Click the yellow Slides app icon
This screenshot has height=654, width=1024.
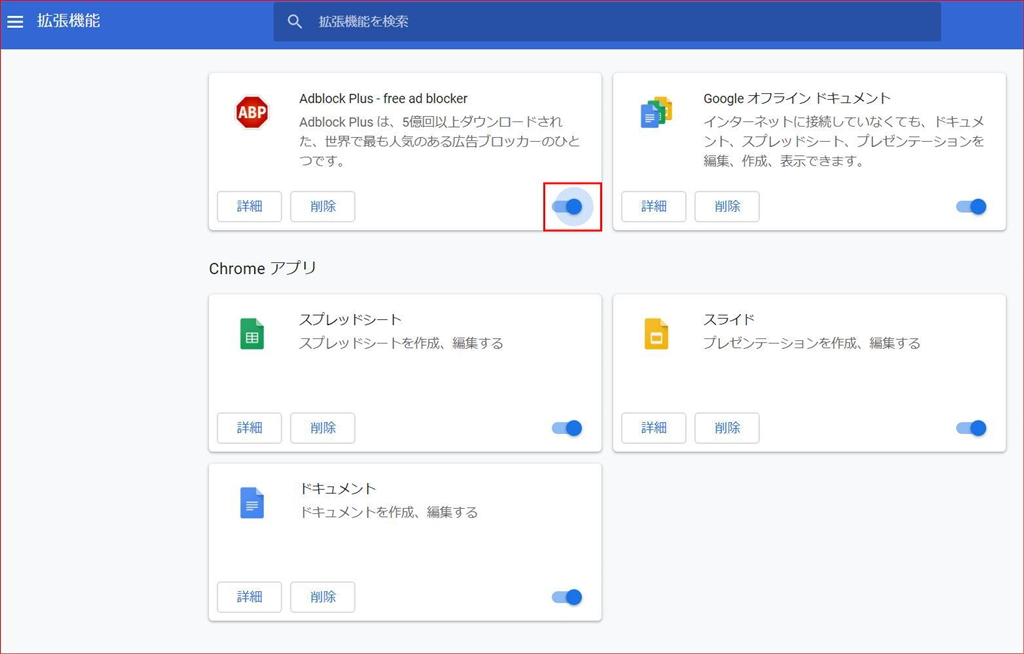[x=656, y=334]
